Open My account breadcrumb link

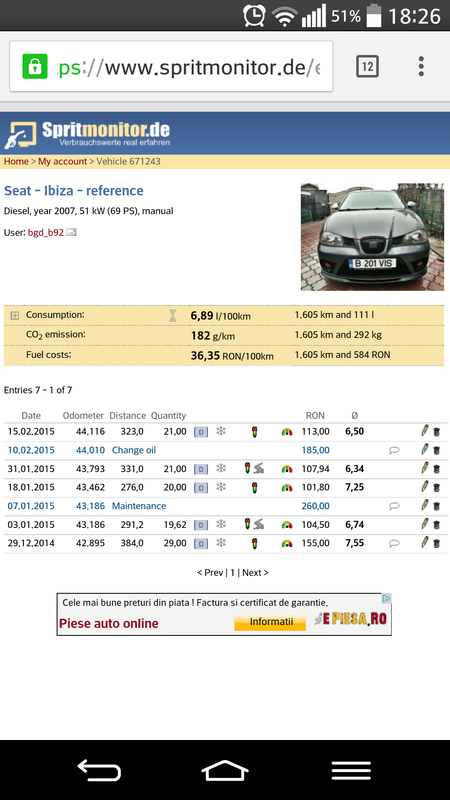[x=62, y=161]
